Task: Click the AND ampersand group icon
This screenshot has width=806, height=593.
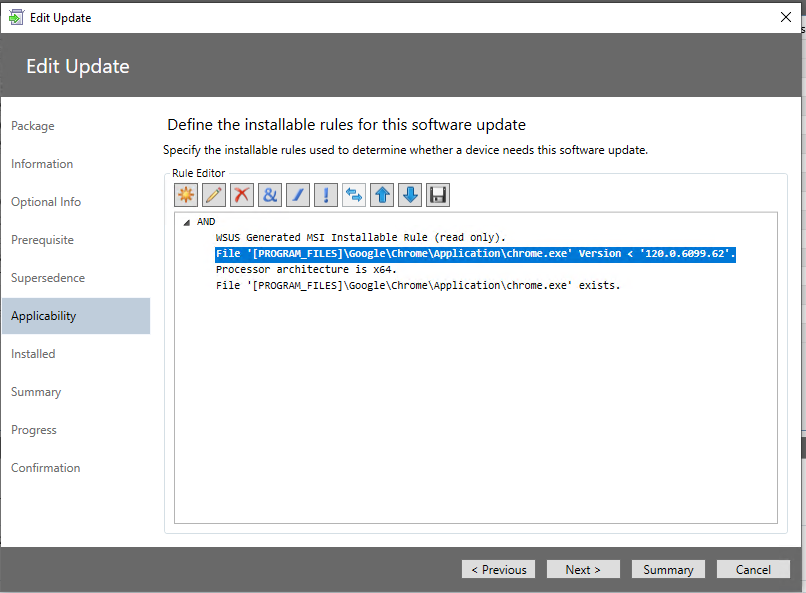Action: pyautogui.click(x=270, y=195)
